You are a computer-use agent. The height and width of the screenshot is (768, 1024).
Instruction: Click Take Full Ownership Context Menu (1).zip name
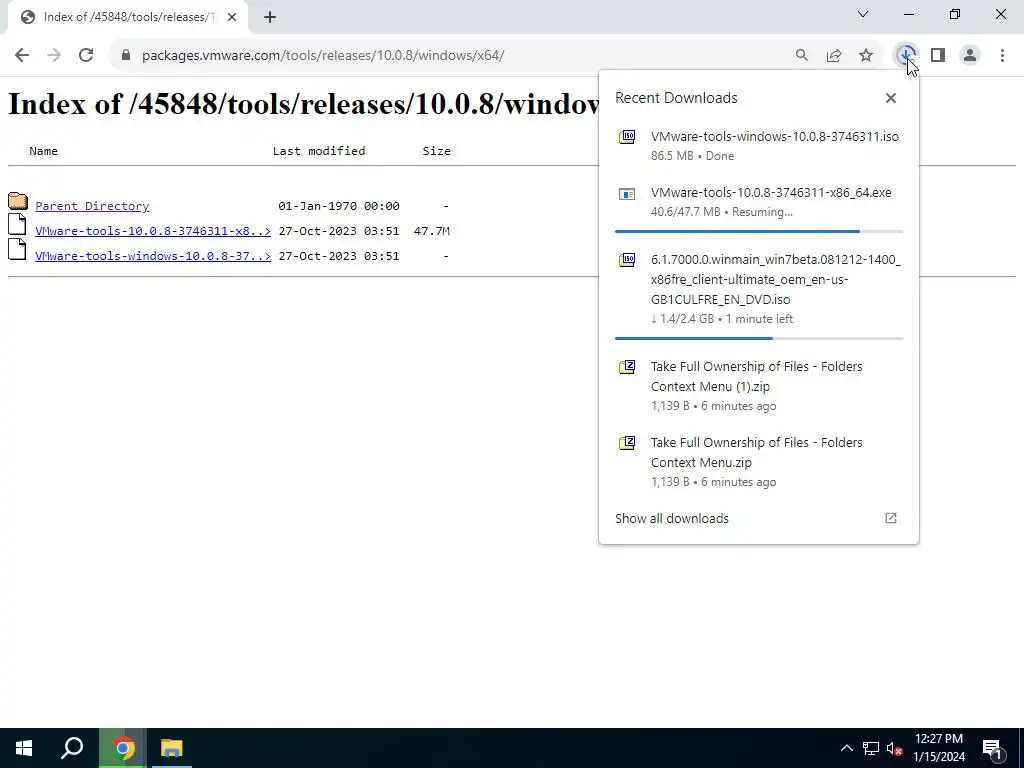pyautogui.click(x=756, y=376)
